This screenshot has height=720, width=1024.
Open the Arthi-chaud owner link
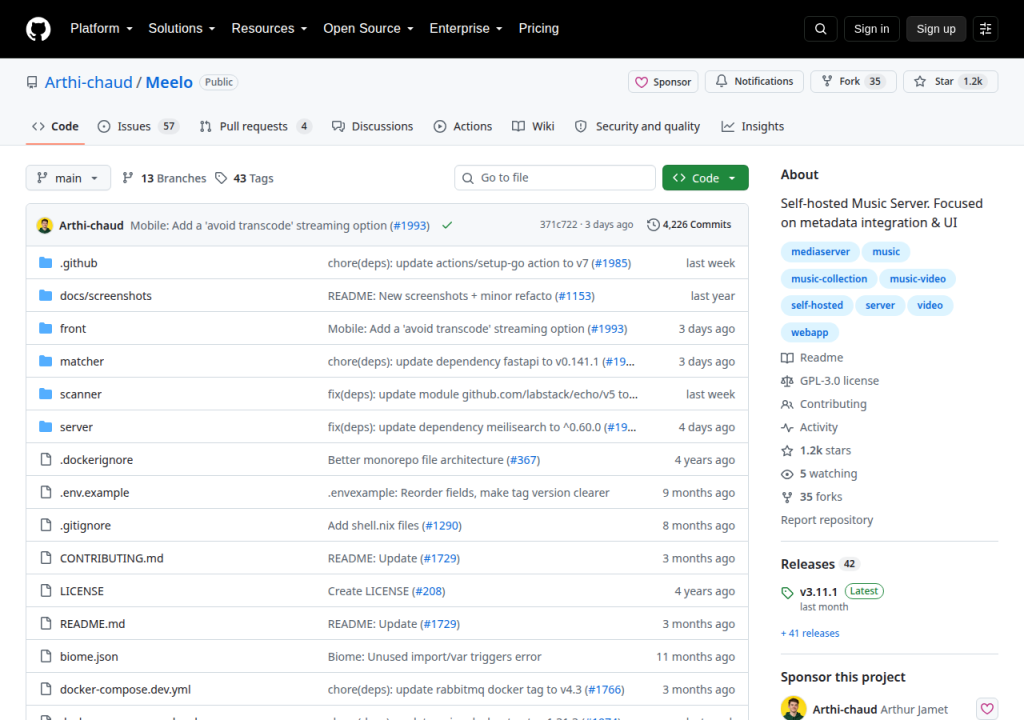click(89, 82)
